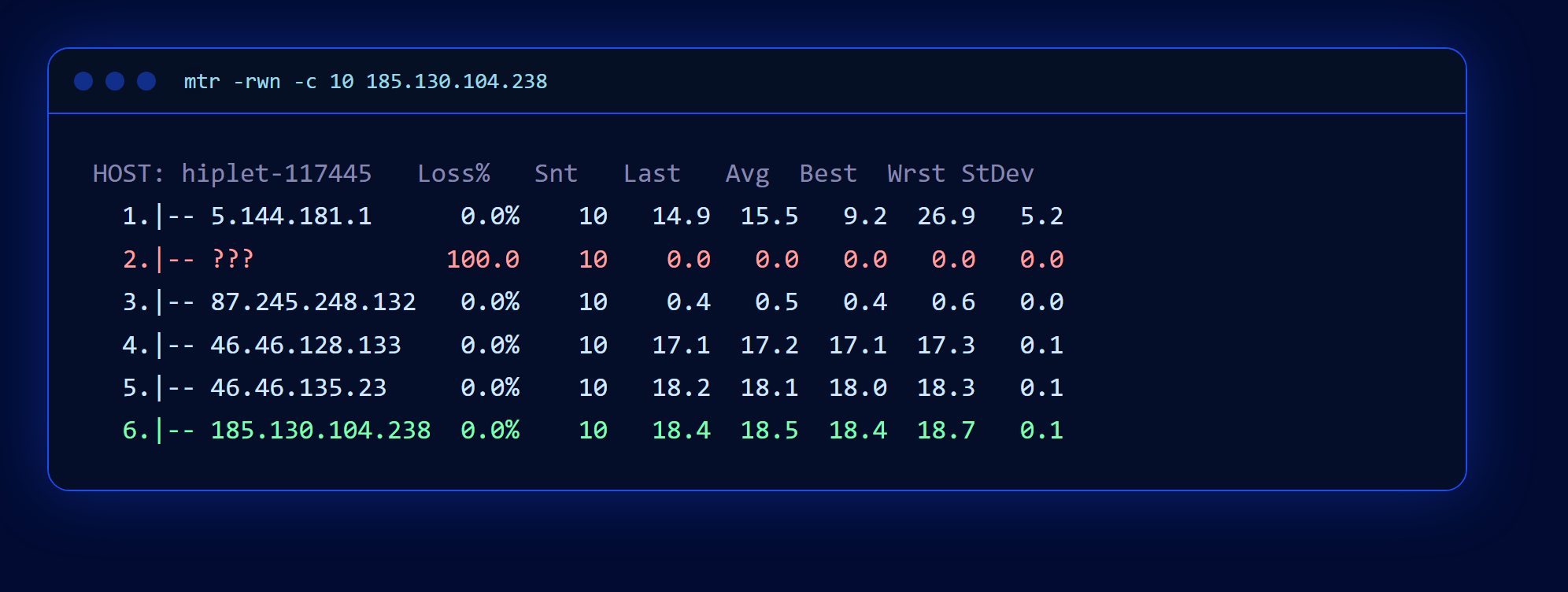Click the 17.2 Avg value for hop 4

pyautogui.click(x=770, y=345)
